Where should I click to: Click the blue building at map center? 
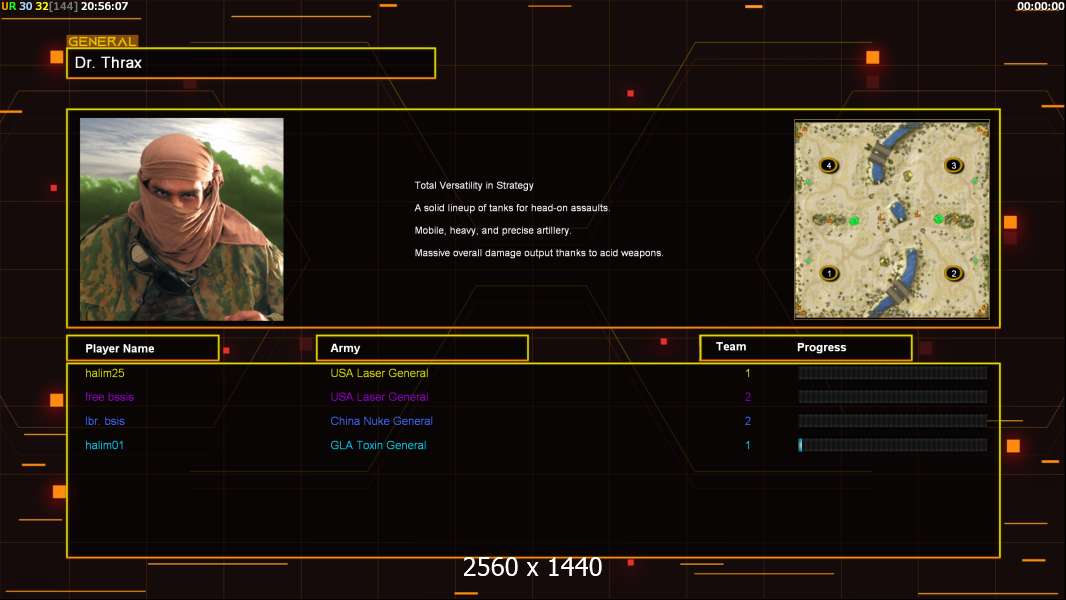click(897, 213)
